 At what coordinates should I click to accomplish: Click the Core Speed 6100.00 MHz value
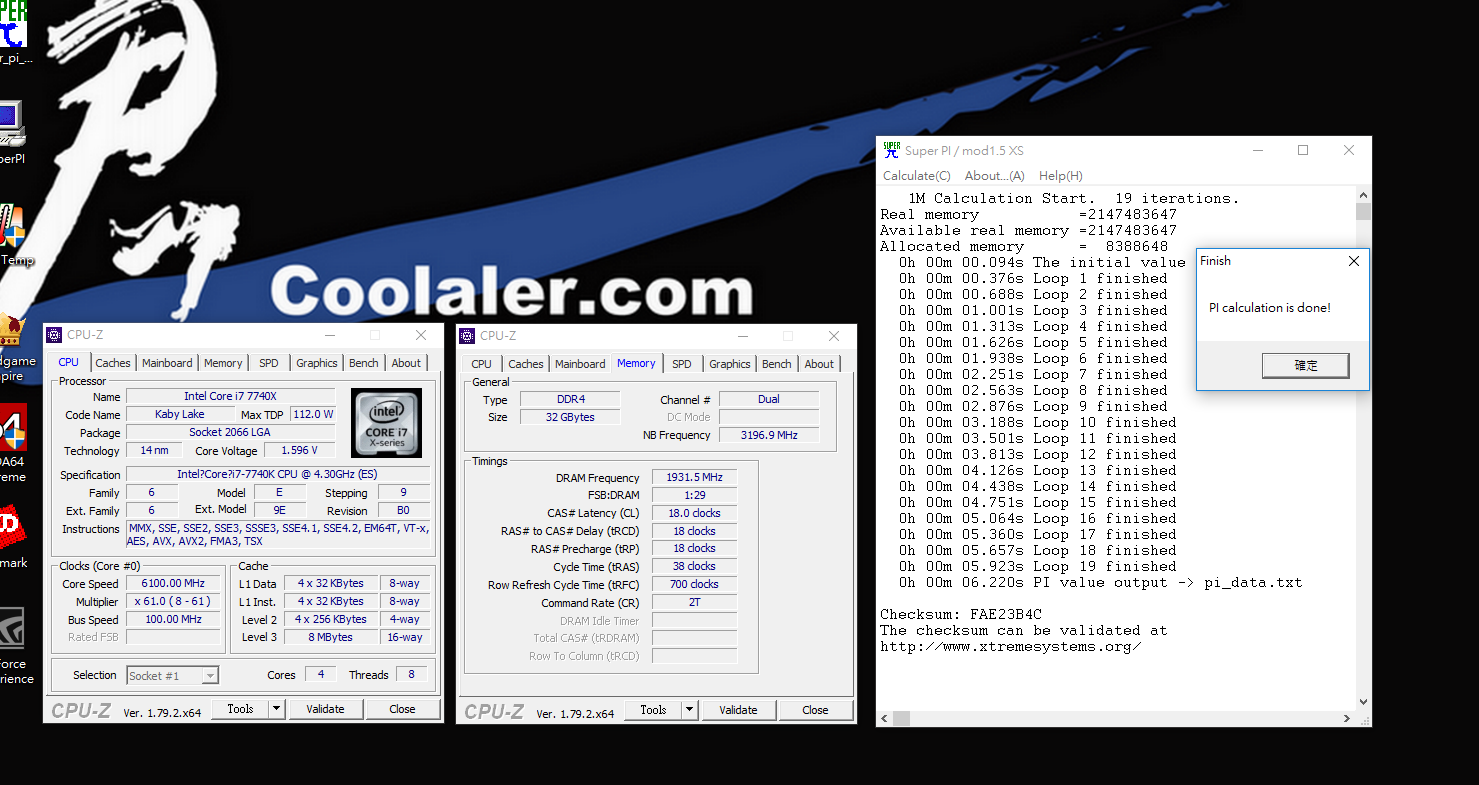point(174,583)
